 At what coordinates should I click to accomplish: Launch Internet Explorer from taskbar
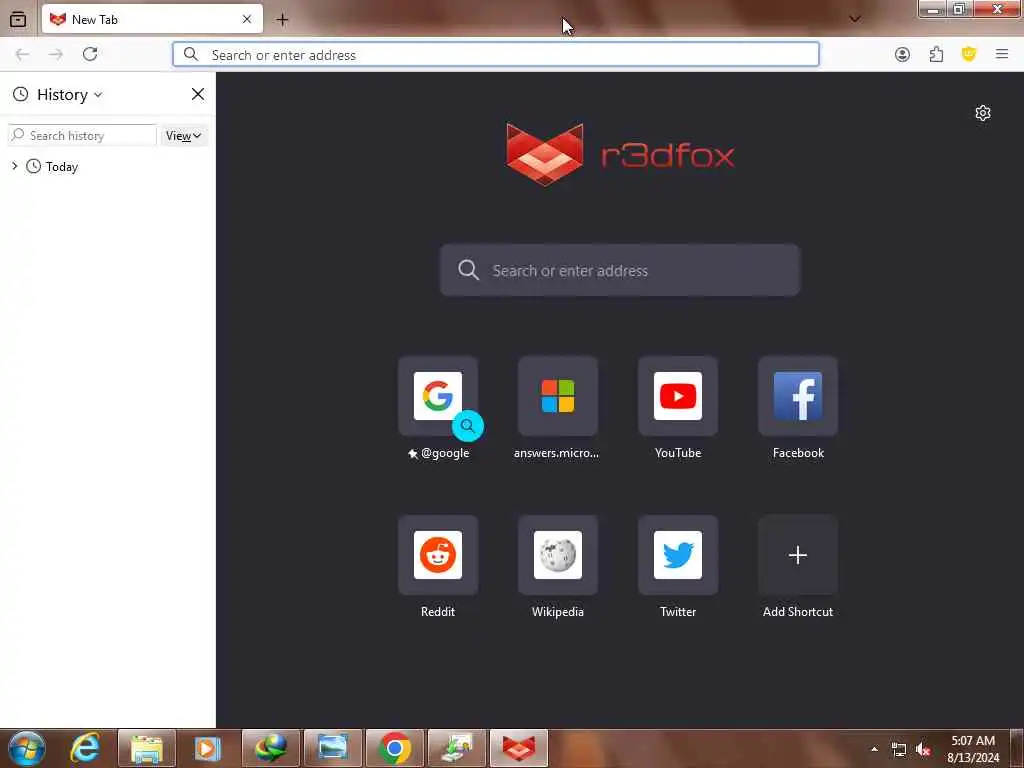85,748
